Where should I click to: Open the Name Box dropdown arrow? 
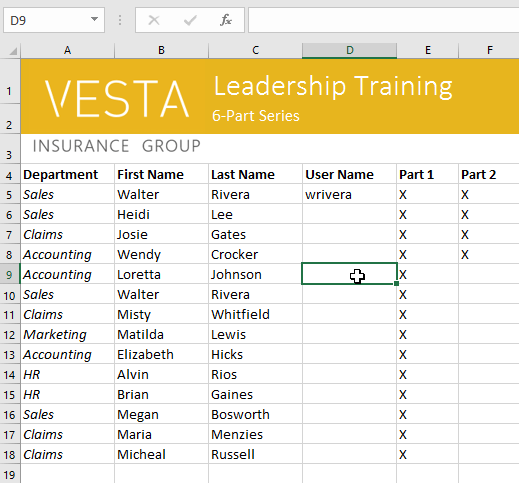coord(94,20)
